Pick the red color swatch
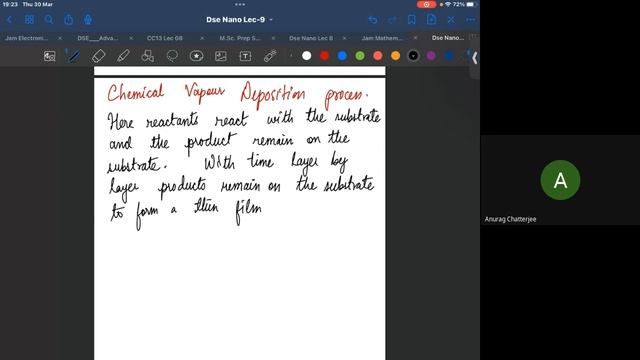 (x=324, y=56)
